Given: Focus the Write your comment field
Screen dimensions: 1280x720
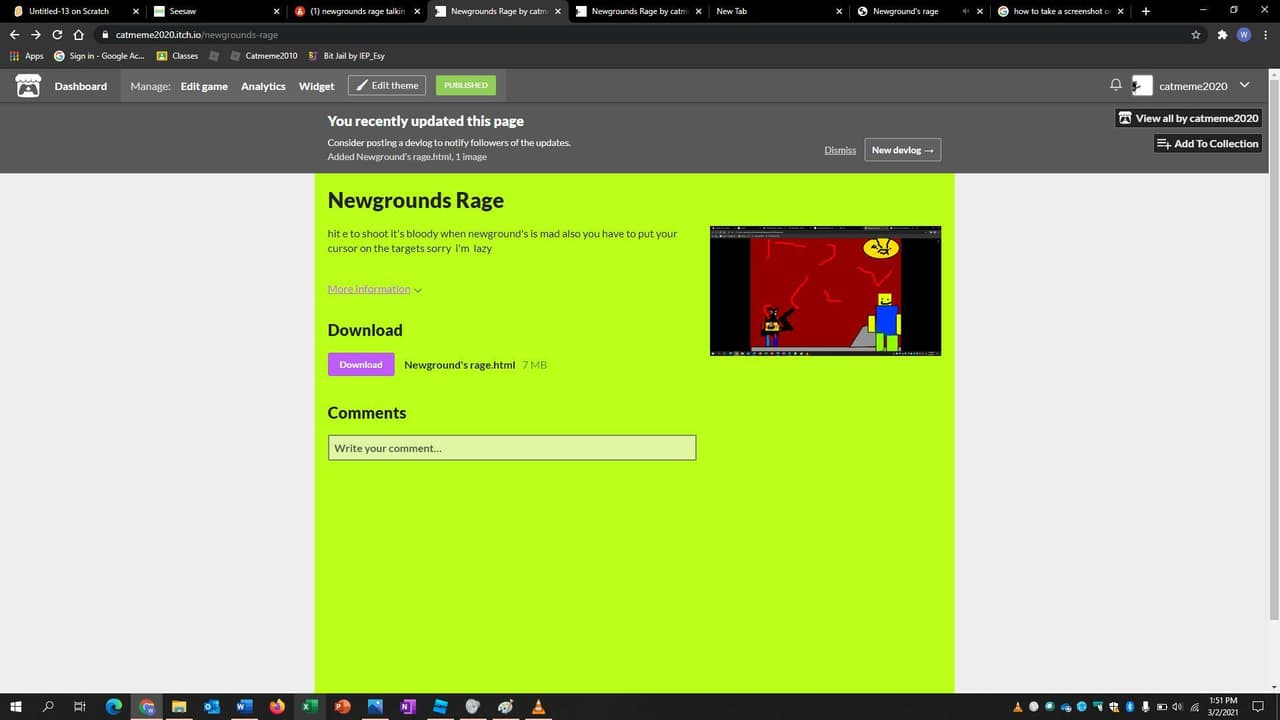Looking at the screenshot, I should point(512,448).
